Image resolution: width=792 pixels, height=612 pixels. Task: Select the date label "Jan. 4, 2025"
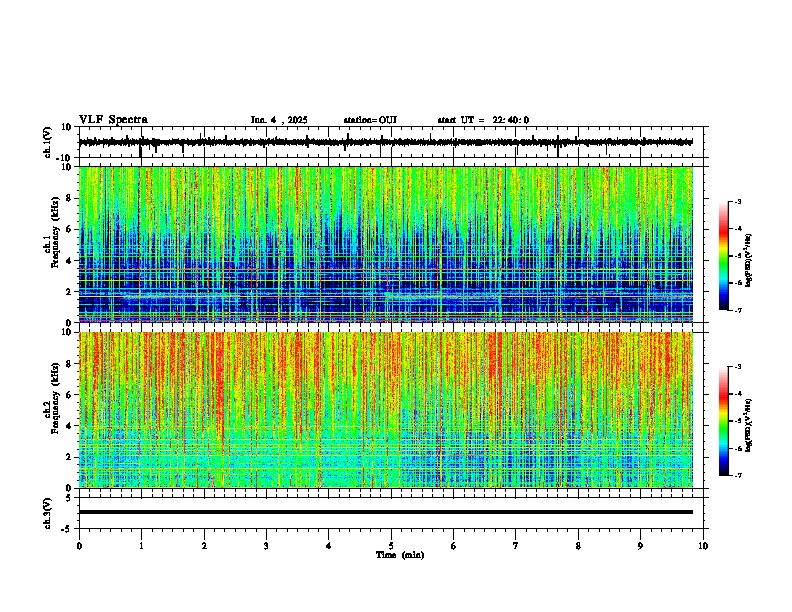279,120
